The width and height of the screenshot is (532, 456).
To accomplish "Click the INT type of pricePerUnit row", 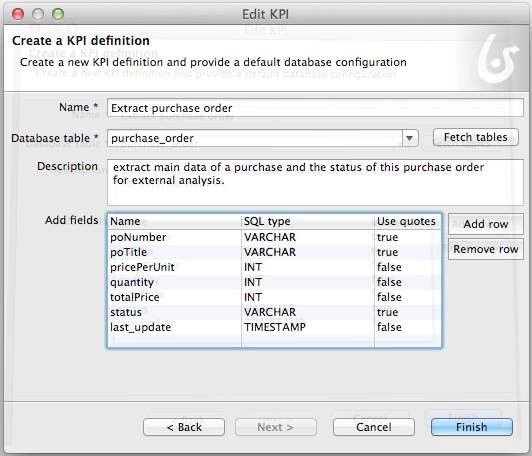I will (x=308, y=267).
